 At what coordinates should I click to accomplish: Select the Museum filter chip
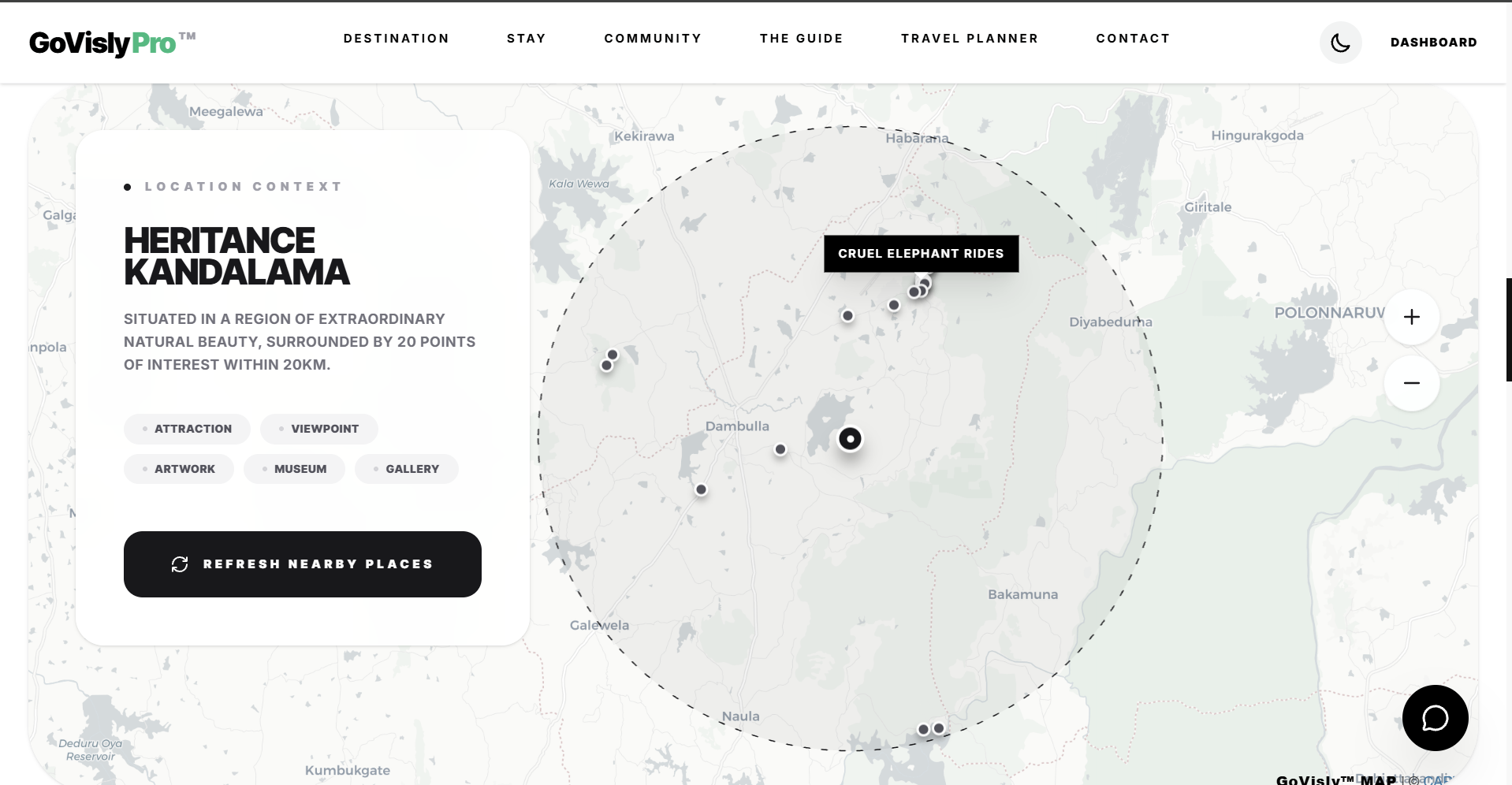click(294, 469)
